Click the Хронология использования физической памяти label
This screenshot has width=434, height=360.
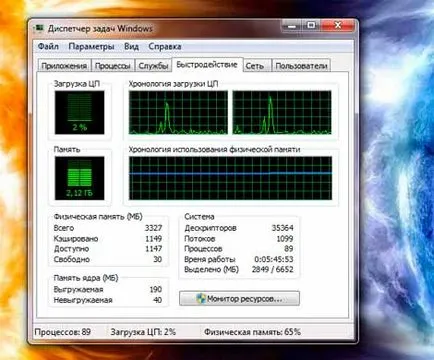214,150
